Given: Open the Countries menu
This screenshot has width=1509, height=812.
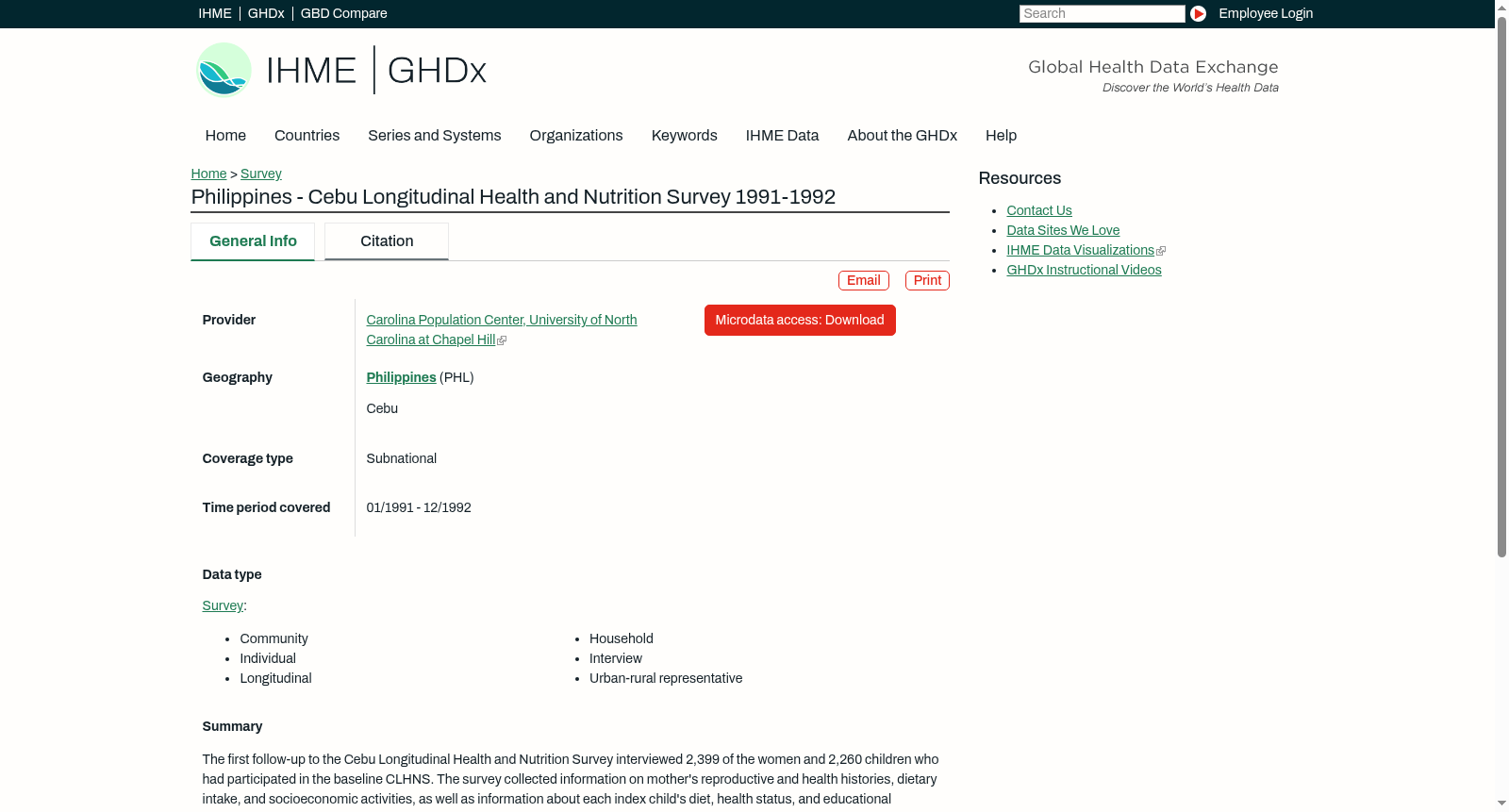Looking at the screenshot, I should [x=307, y=136].
